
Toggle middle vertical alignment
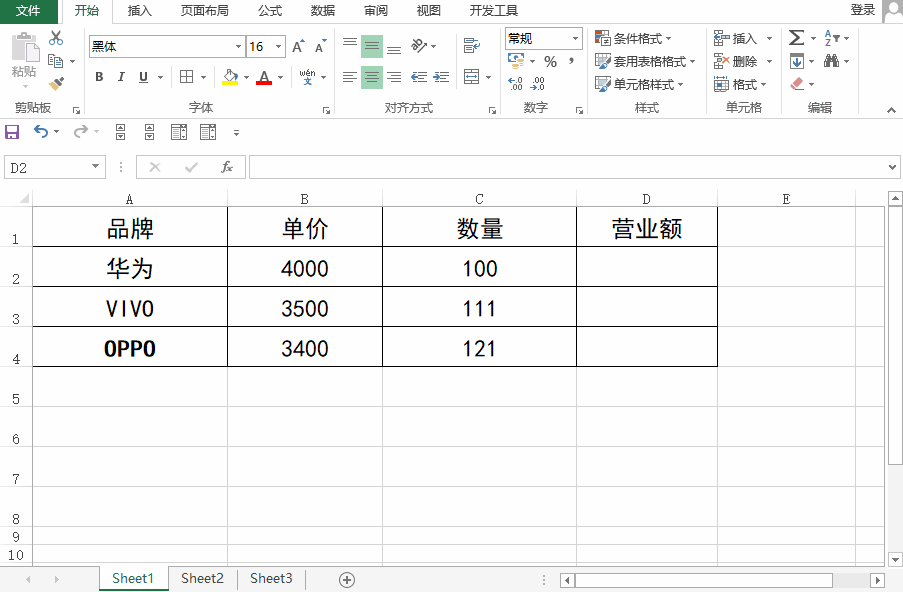pos(372,46)
